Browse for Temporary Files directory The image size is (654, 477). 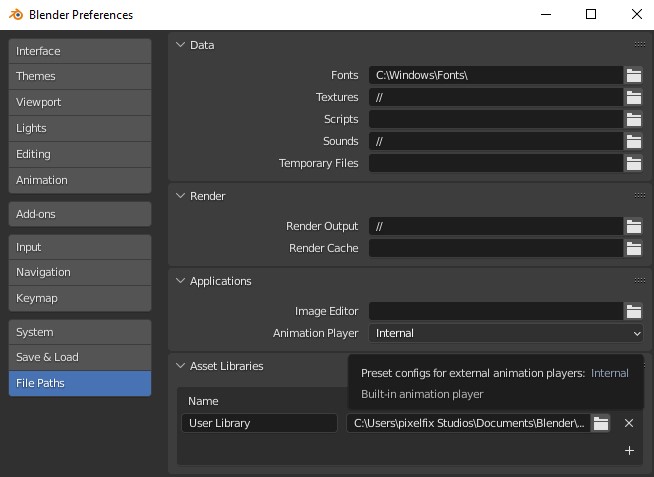(x=633, y=163)
